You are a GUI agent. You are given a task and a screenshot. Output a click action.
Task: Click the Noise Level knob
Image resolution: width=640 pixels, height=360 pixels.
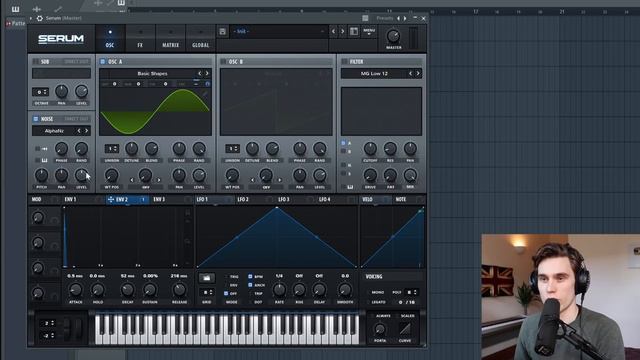point(81,176)
